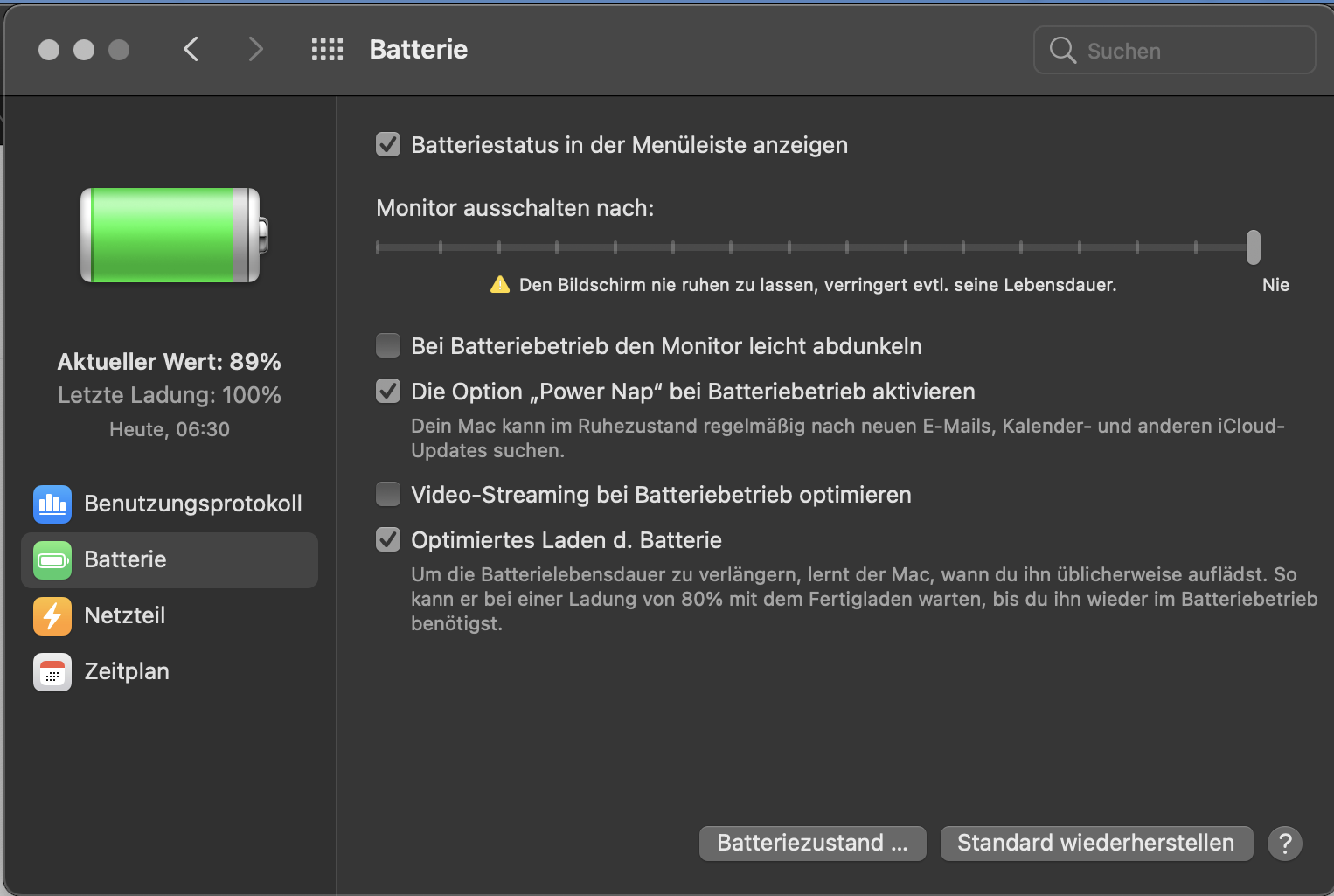
Task: Switch to the Zeitplan tab label
Action: [x=127, y=672]
